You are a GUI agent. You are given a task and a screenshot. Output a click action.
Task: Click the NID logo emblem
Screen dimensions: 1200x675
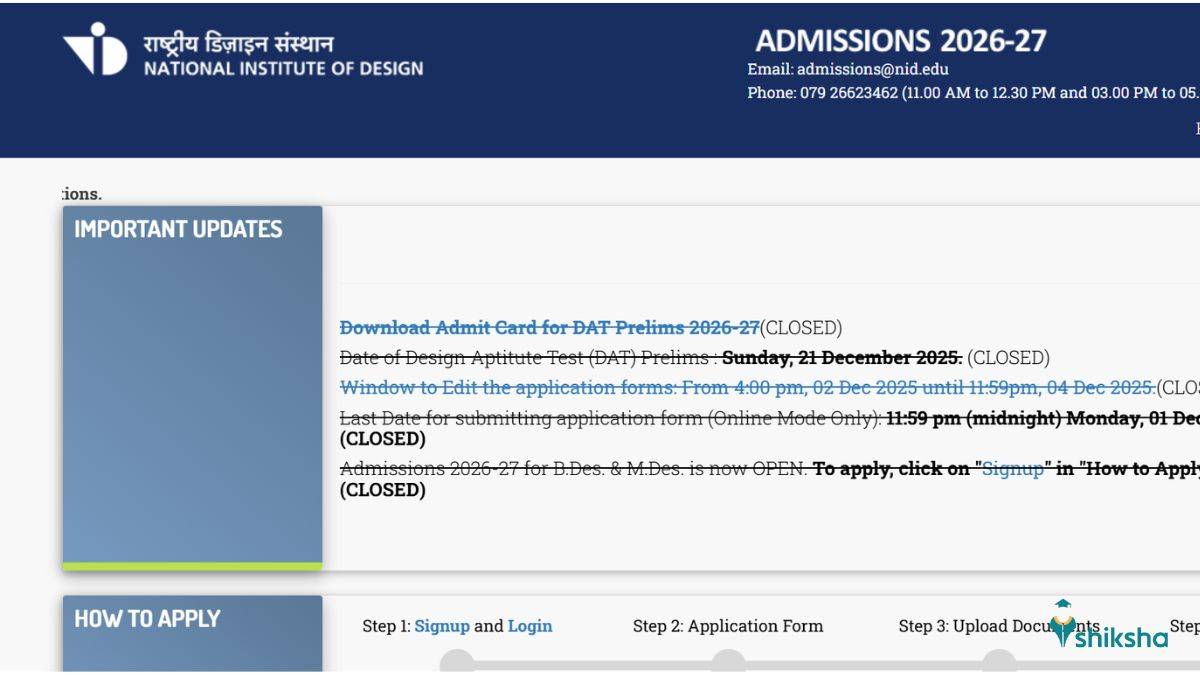pos(96,49)
